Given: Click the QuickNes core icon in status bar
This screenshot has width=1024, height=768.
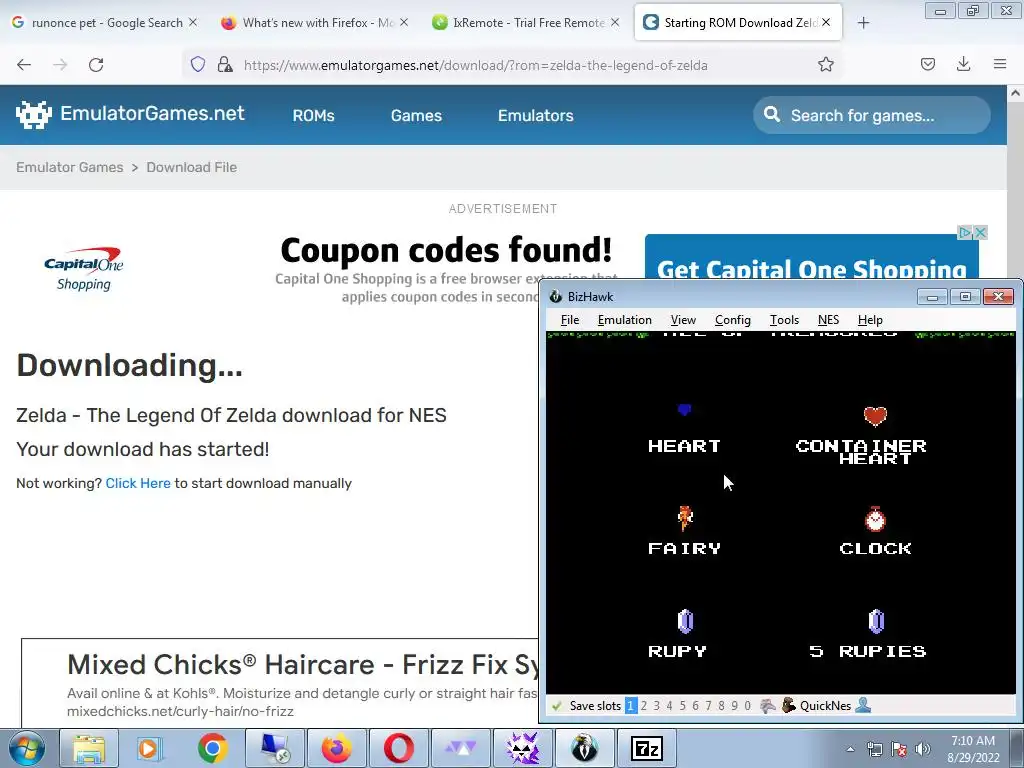Looking at the screenshot, I should click(789, 705).
